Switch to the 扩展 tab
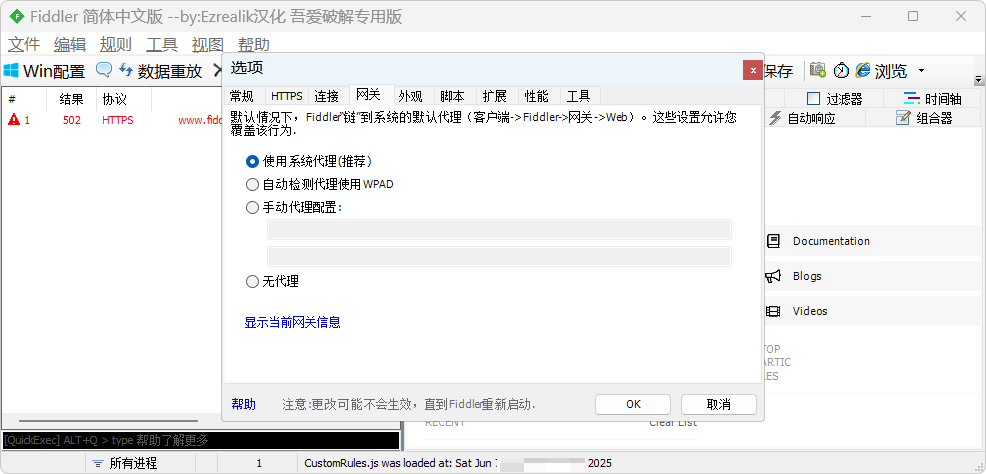The image size is (986, 474). point(495,96)
